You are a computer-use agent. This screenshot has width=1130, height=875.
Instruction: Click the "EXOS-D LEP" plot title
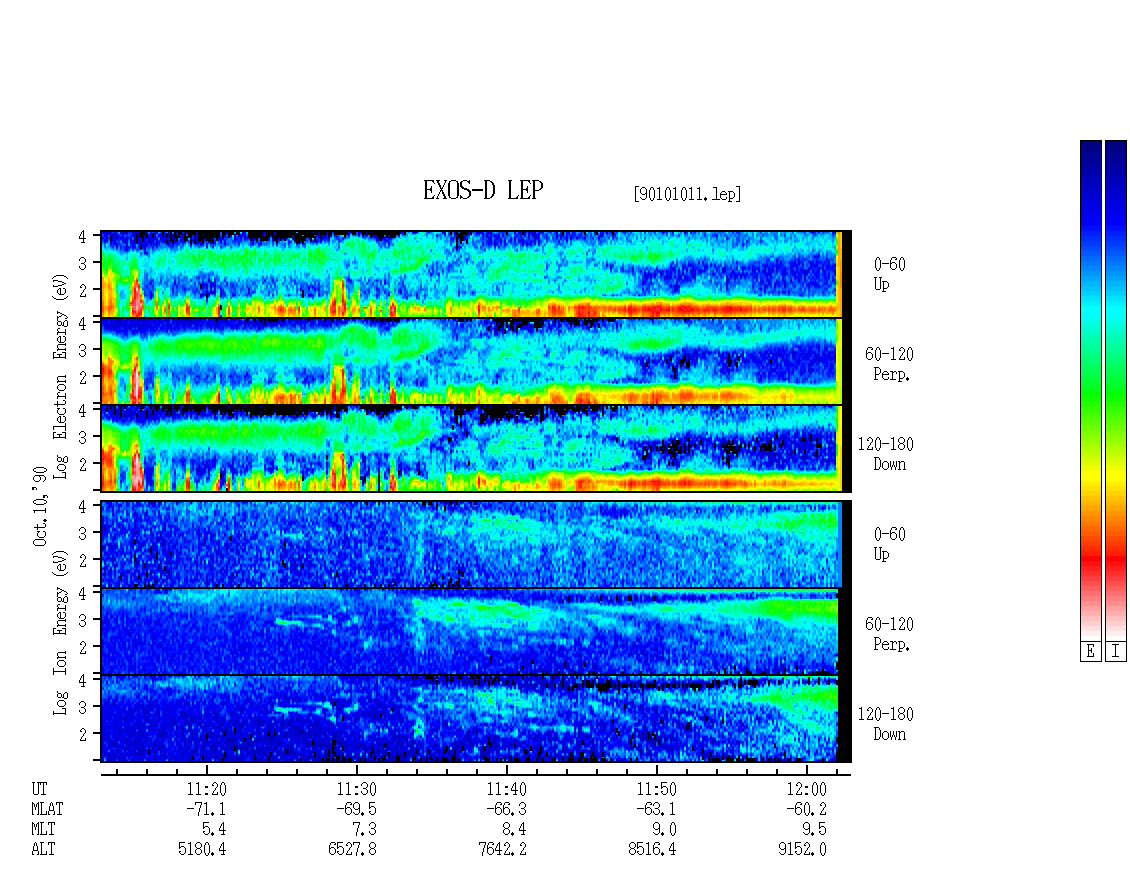coord(483,190)
